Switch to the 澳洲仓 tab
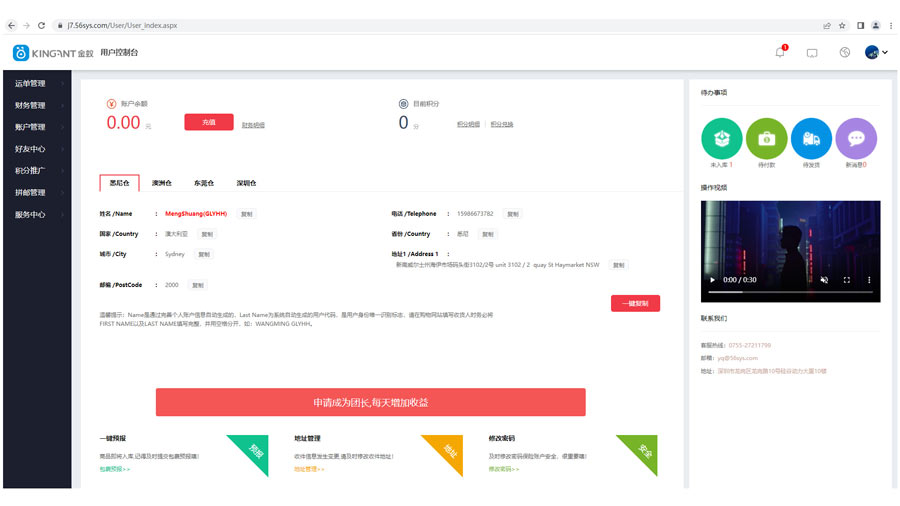900x506 pixels. (161, 183)
